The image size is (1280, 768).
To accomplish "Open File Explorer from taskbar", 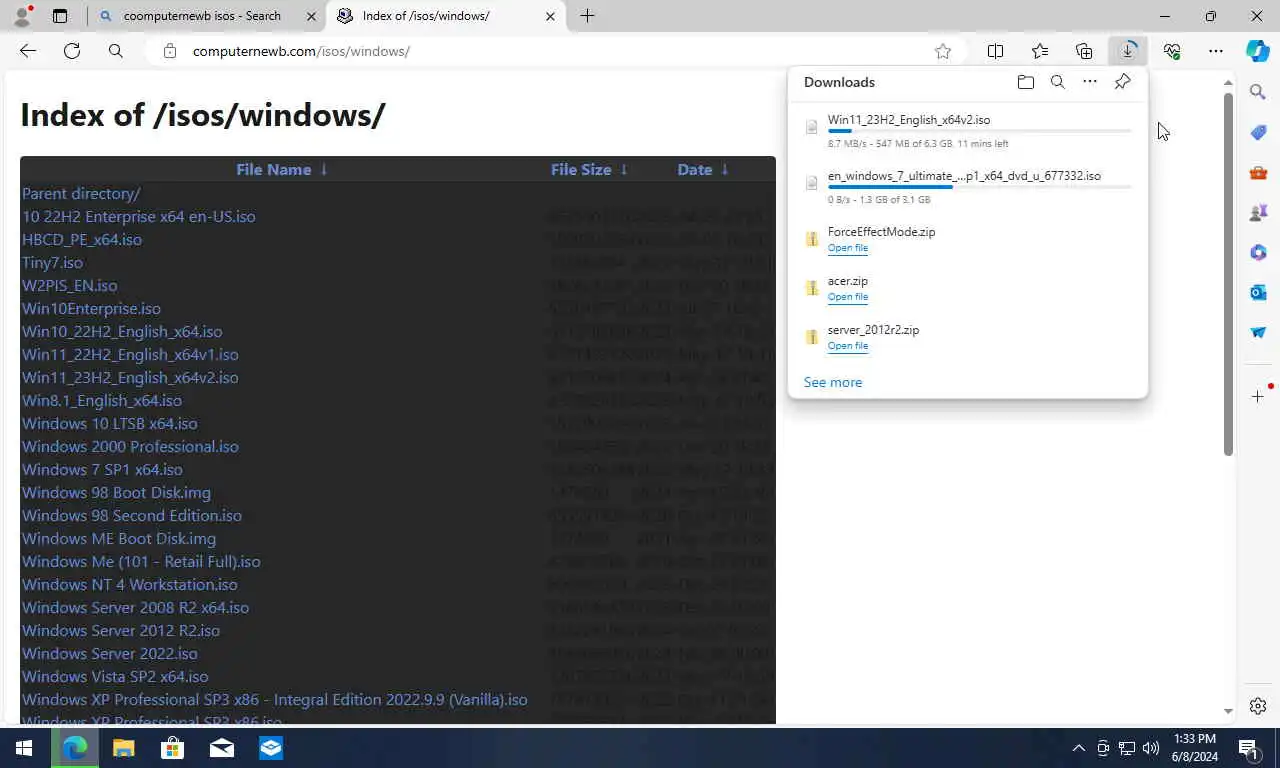I will click(123, 748).
